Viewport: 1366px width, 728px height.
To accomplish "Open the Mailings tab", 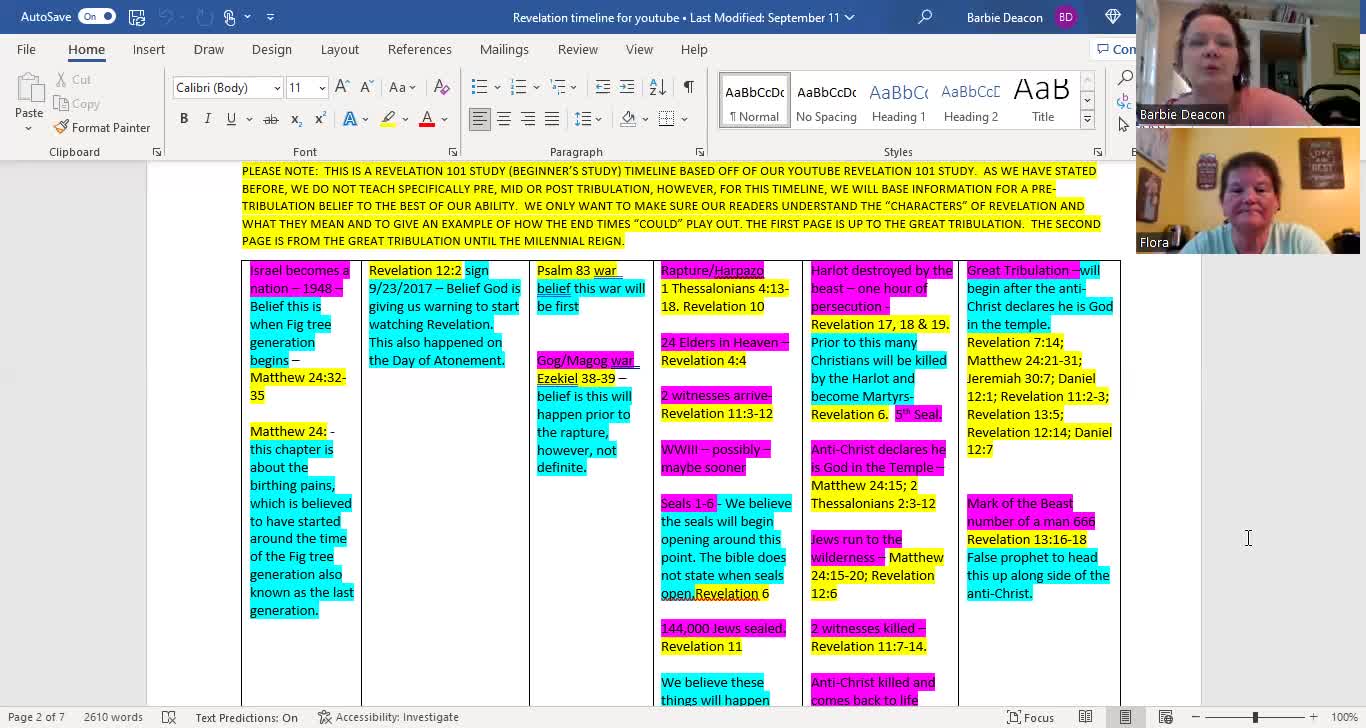I will (x=504, y=49).
